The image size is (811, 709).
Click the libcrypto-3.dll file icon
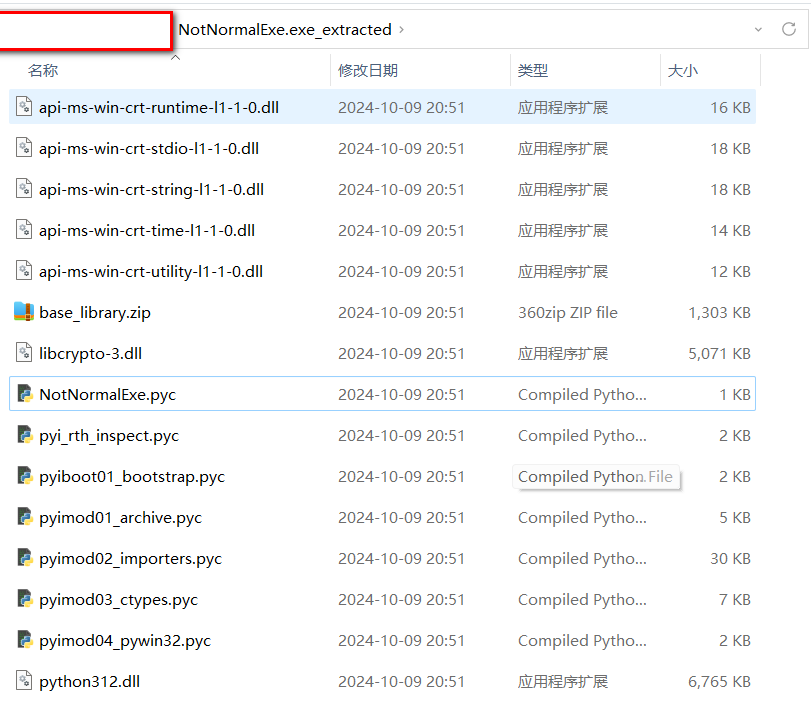tap(25, 353)
